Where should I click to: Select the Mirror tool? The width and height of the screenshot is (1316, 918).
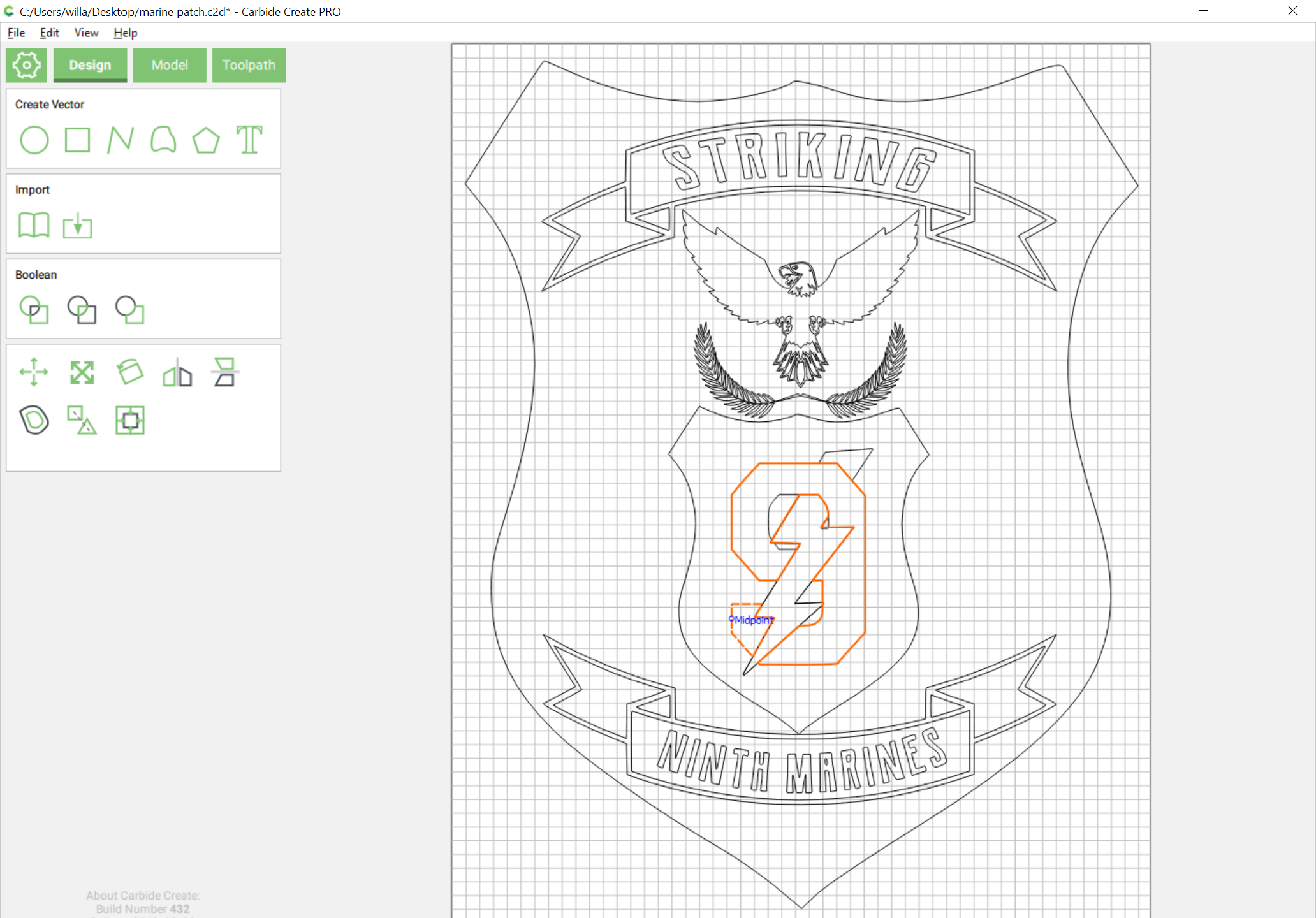click(177, 372)
